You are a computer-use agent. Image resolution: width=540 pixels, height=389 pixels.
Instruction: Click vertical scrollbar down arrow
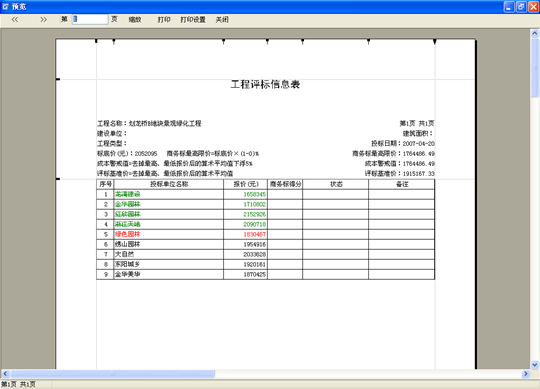[x=534, y=365]
